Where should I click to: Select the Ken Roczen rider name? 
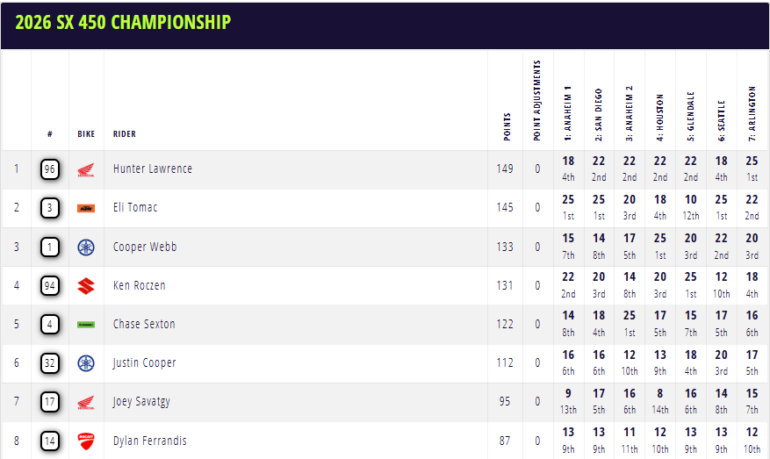coord(138,286)
